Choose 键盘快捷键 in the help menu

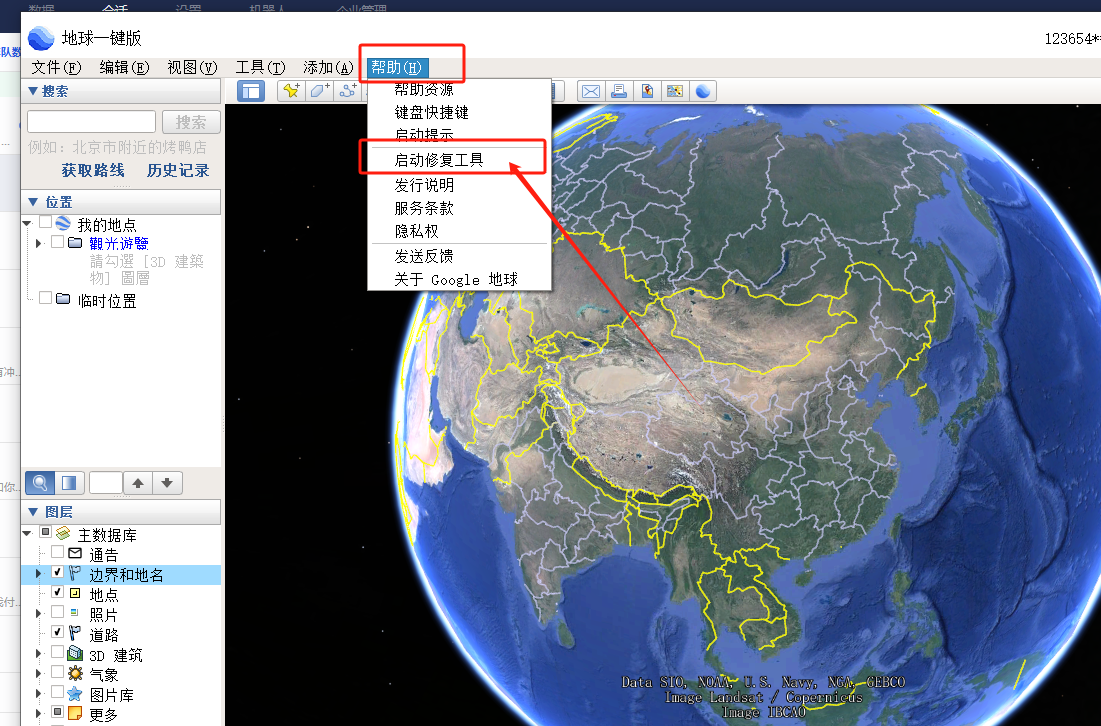click(x=459, y=112)
